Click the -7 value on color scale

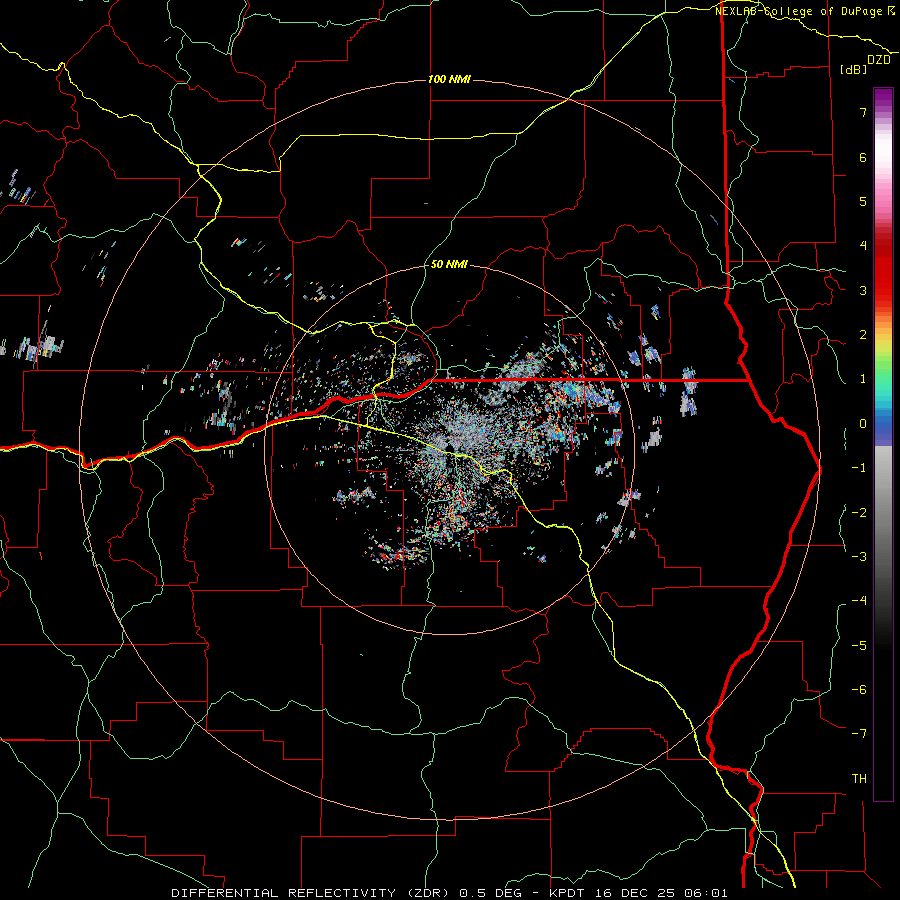coord(859,734)
